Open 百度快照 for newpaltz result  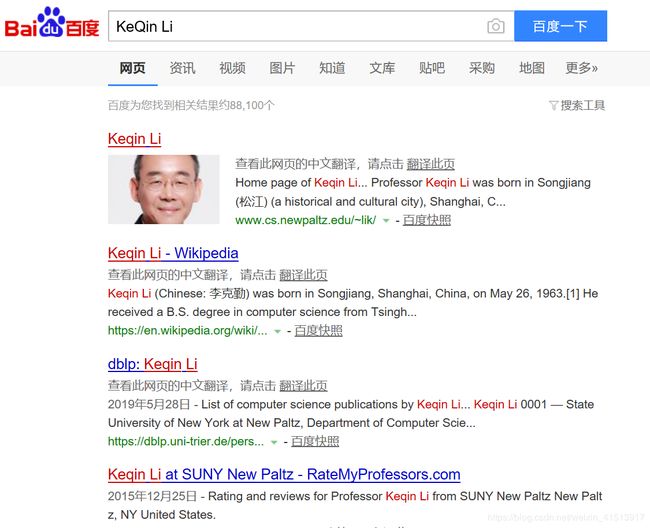[427, 220]
